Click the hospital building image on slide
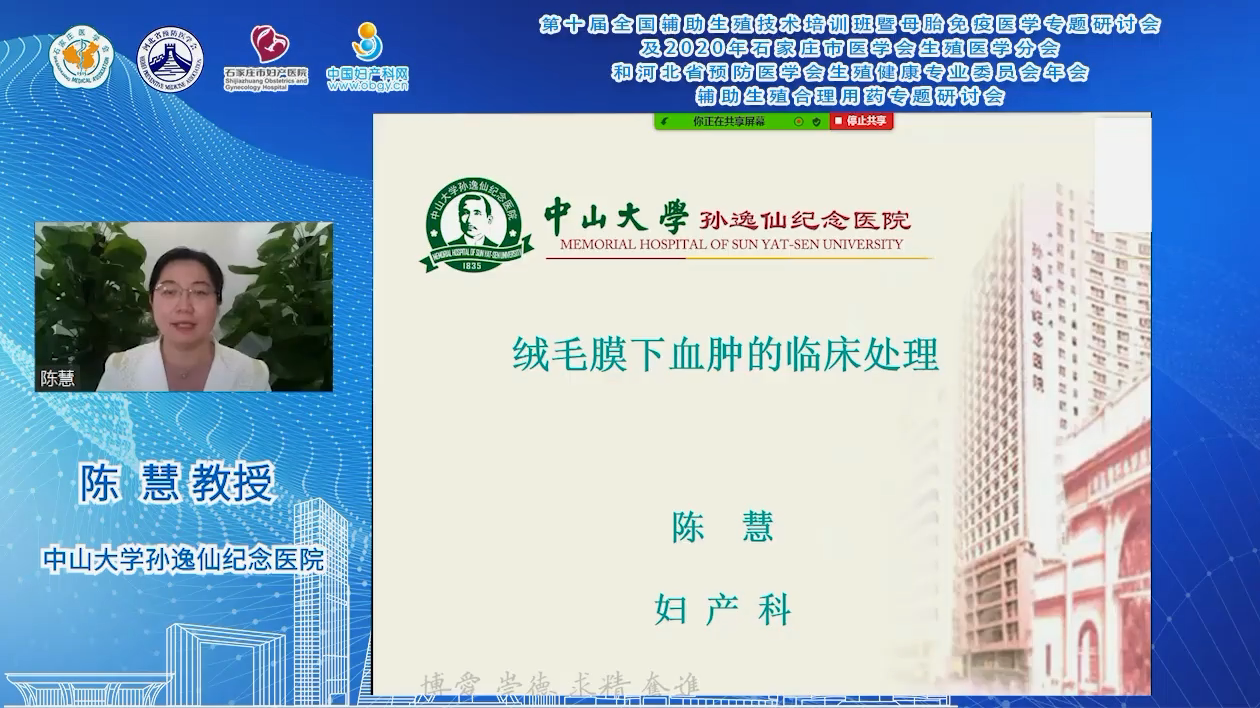 [x=1050, y=450]
